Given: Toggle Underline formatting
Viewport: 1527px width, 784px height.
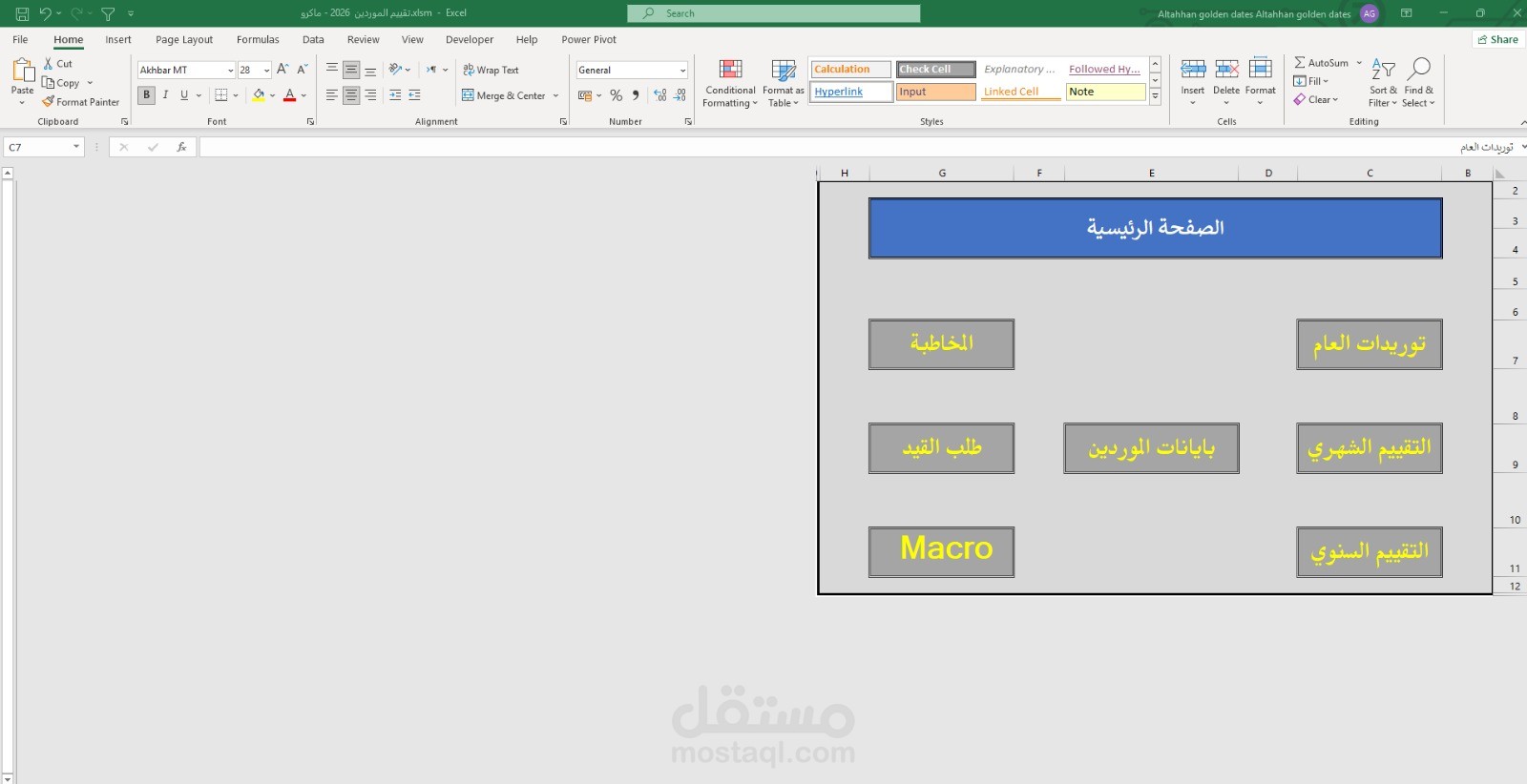Looking at the screenshot, I should (x=184, y=95).
